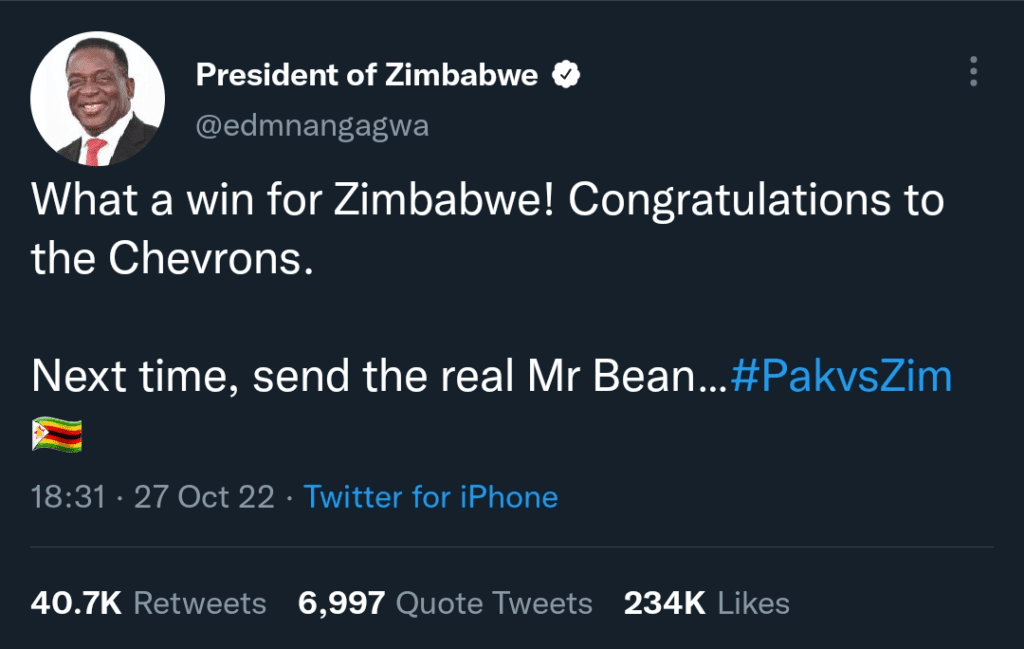Click the Quote Tweets label
Screen dimensions: 1024x649
[494, 603]
